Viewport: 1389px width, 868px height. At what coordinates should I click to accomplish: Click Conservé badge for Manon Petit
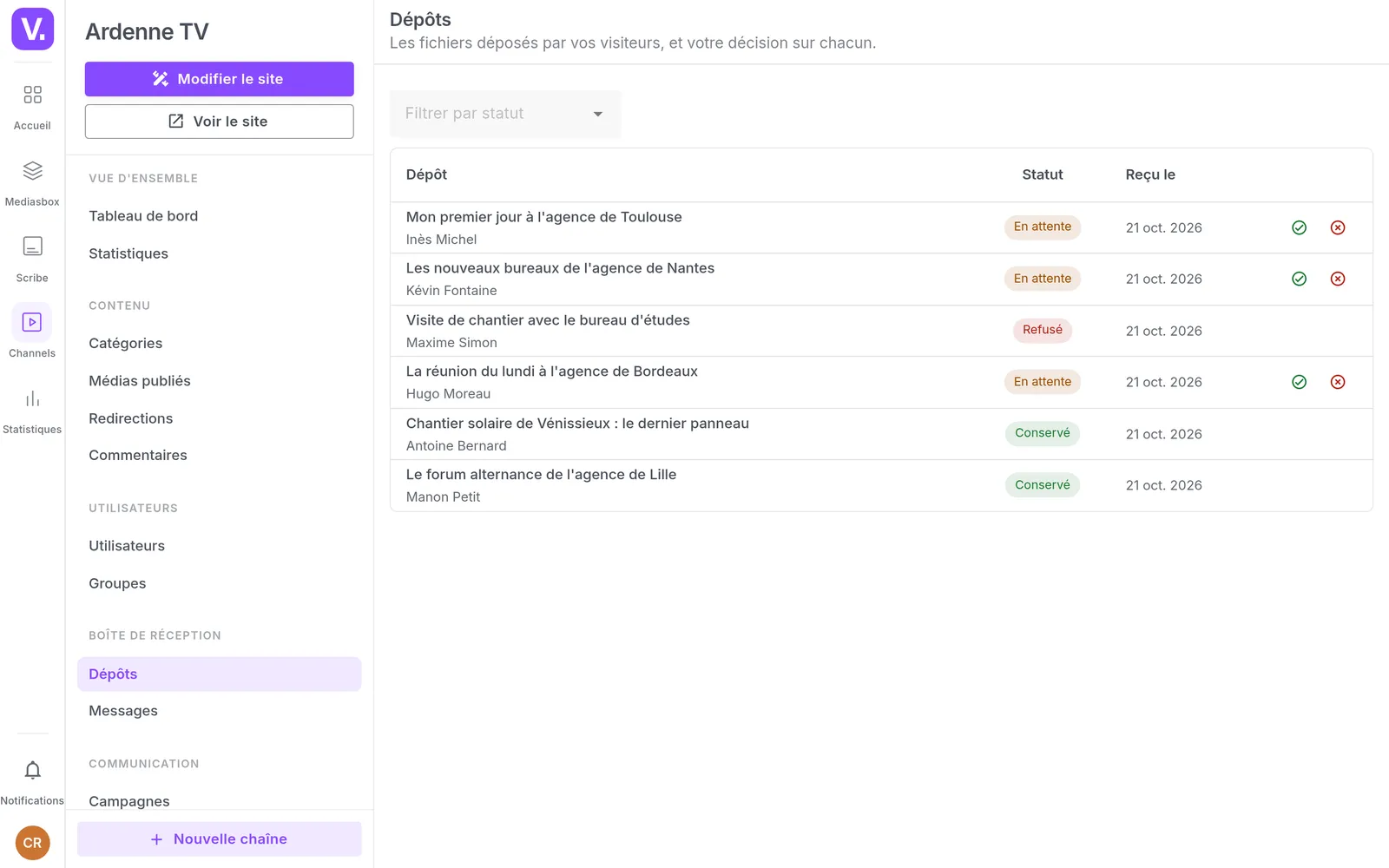pos(1043,485)
